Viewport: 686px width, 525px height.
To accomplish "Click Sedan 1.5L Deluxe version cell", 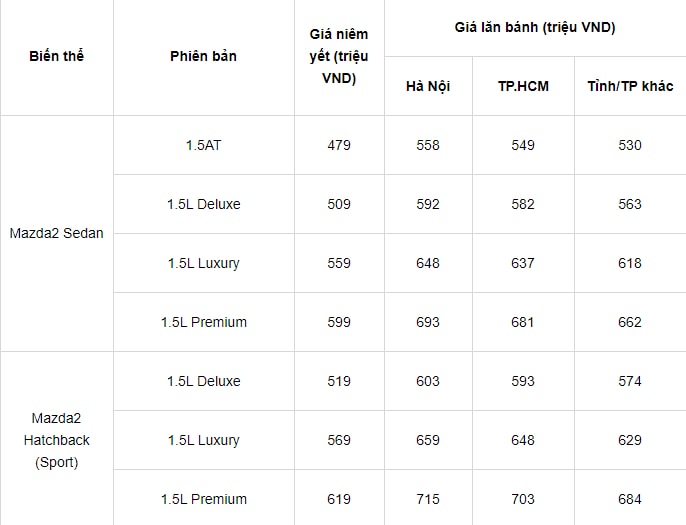I will [x=203, y=204].
